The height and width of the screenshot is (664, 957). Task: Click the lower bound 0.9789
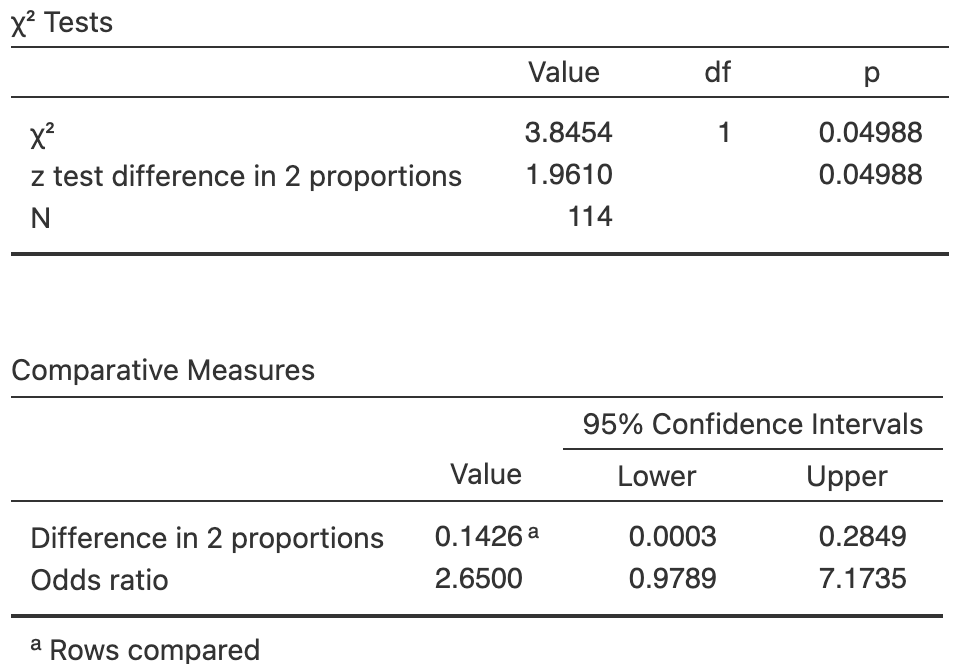(x=672, y=579)
